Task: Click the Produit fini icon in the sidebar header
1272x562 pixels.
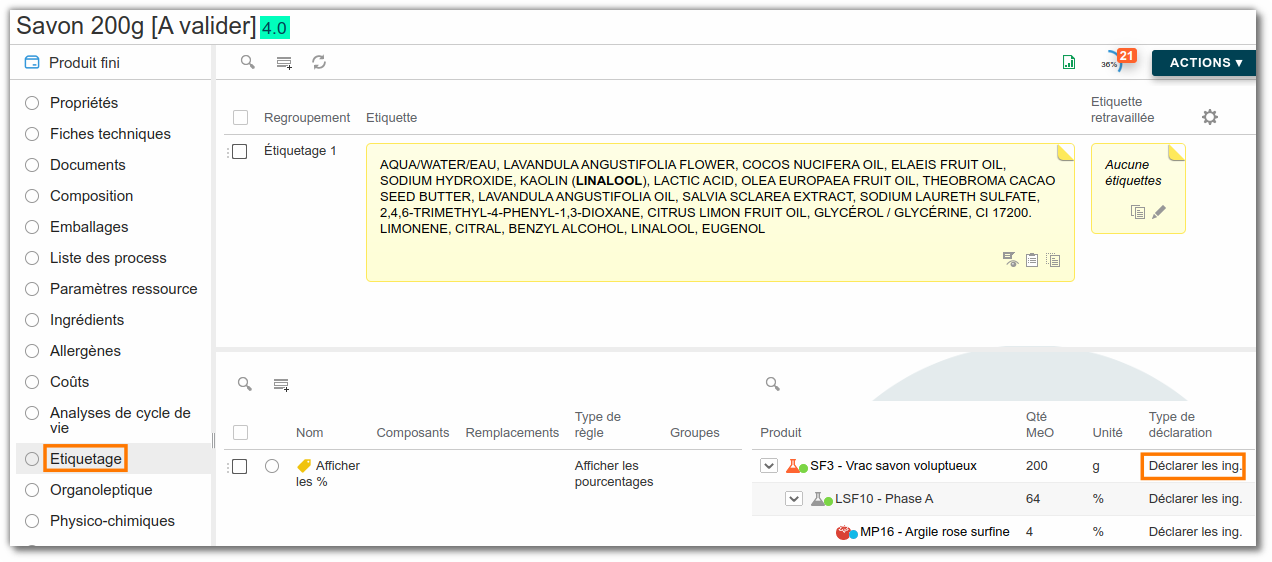Action: [32, 63]
